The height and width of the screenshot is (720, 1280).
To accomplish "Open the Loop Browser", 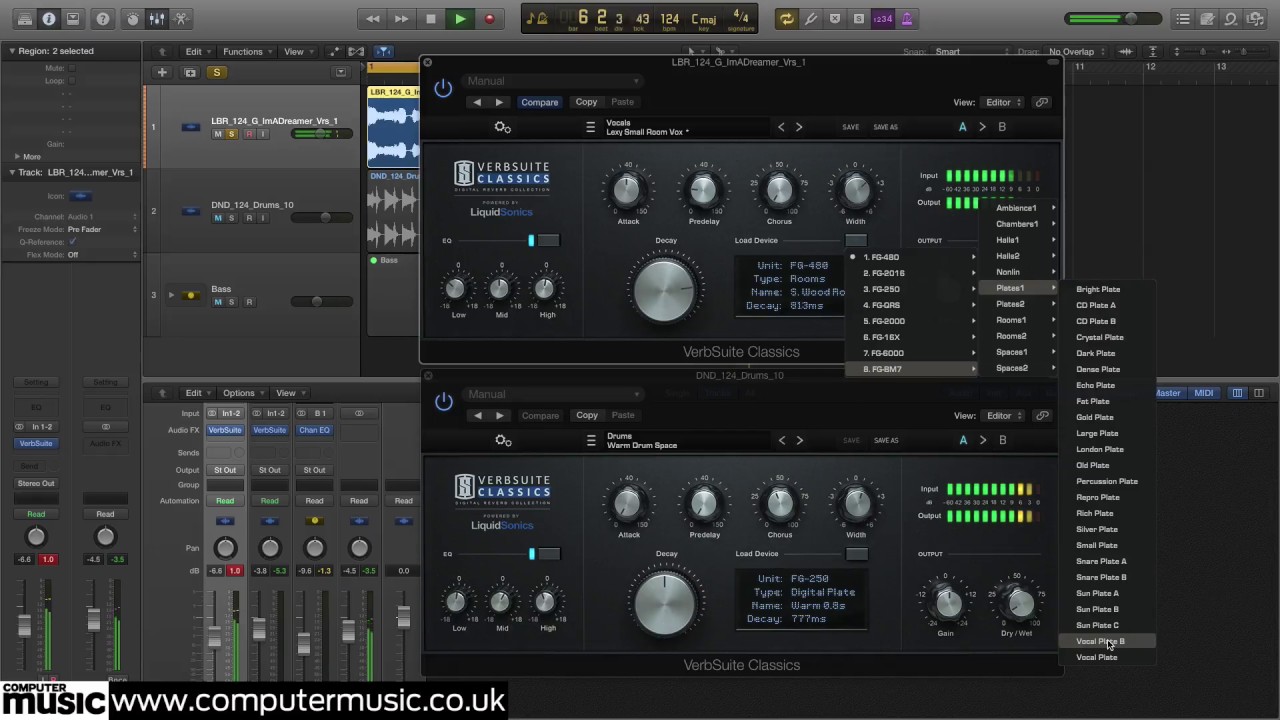I will pos(1232,19).
